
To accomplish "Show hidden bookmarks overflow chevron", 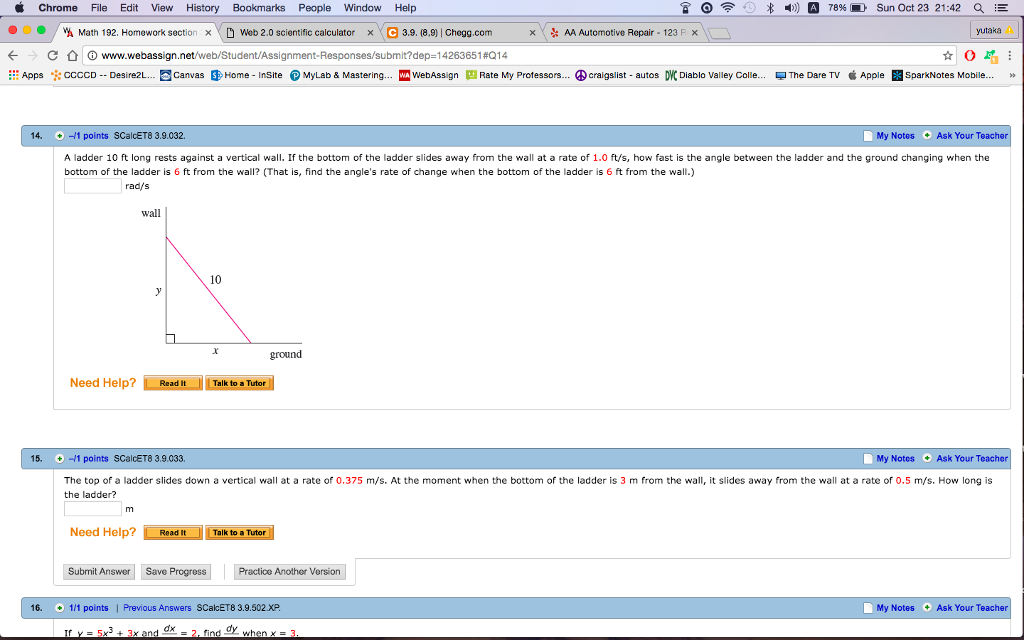I will coord(1012,75).
